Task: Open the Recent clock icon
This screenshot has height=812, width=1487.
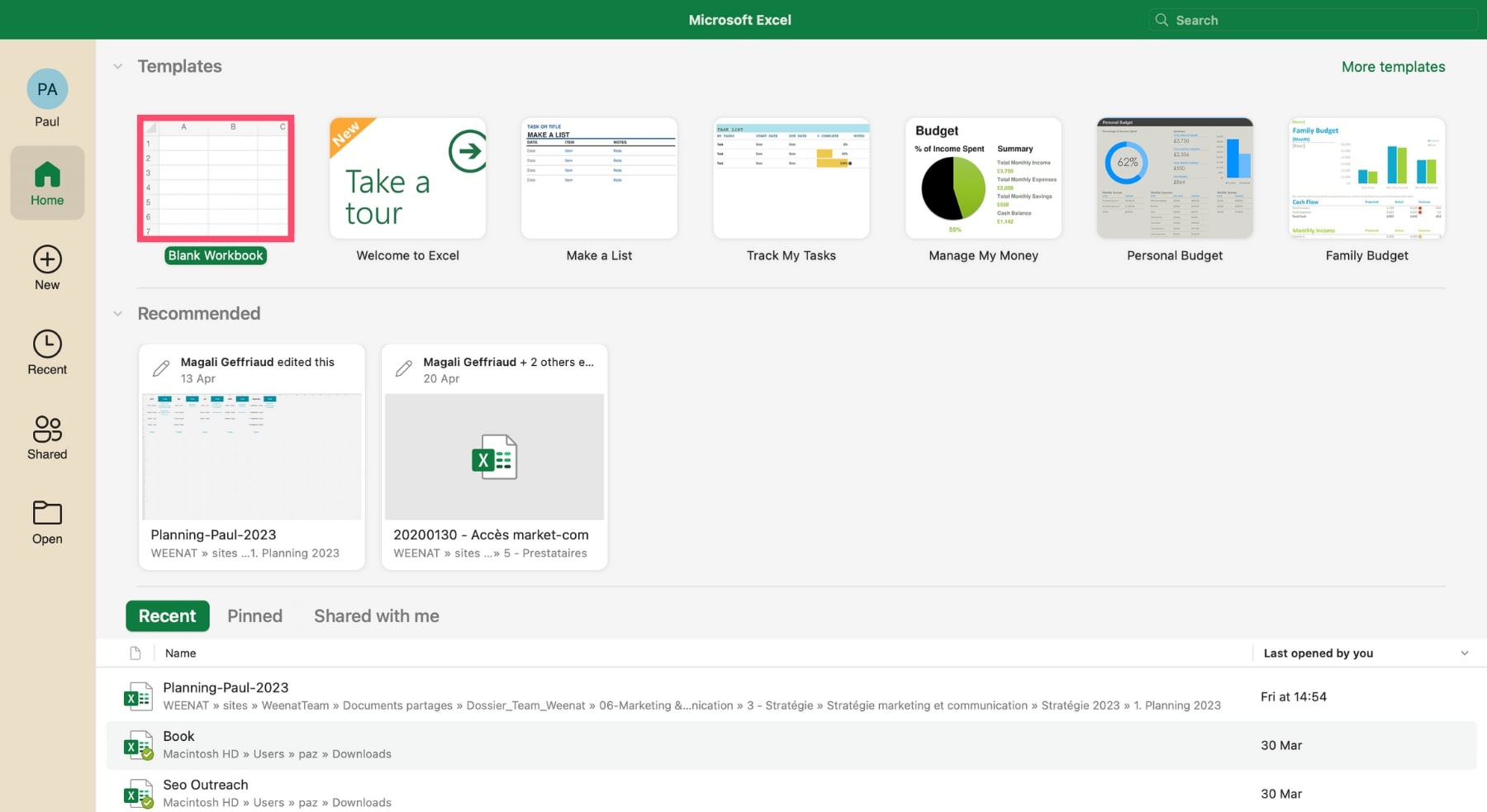Action: click(x=47, y=344)
